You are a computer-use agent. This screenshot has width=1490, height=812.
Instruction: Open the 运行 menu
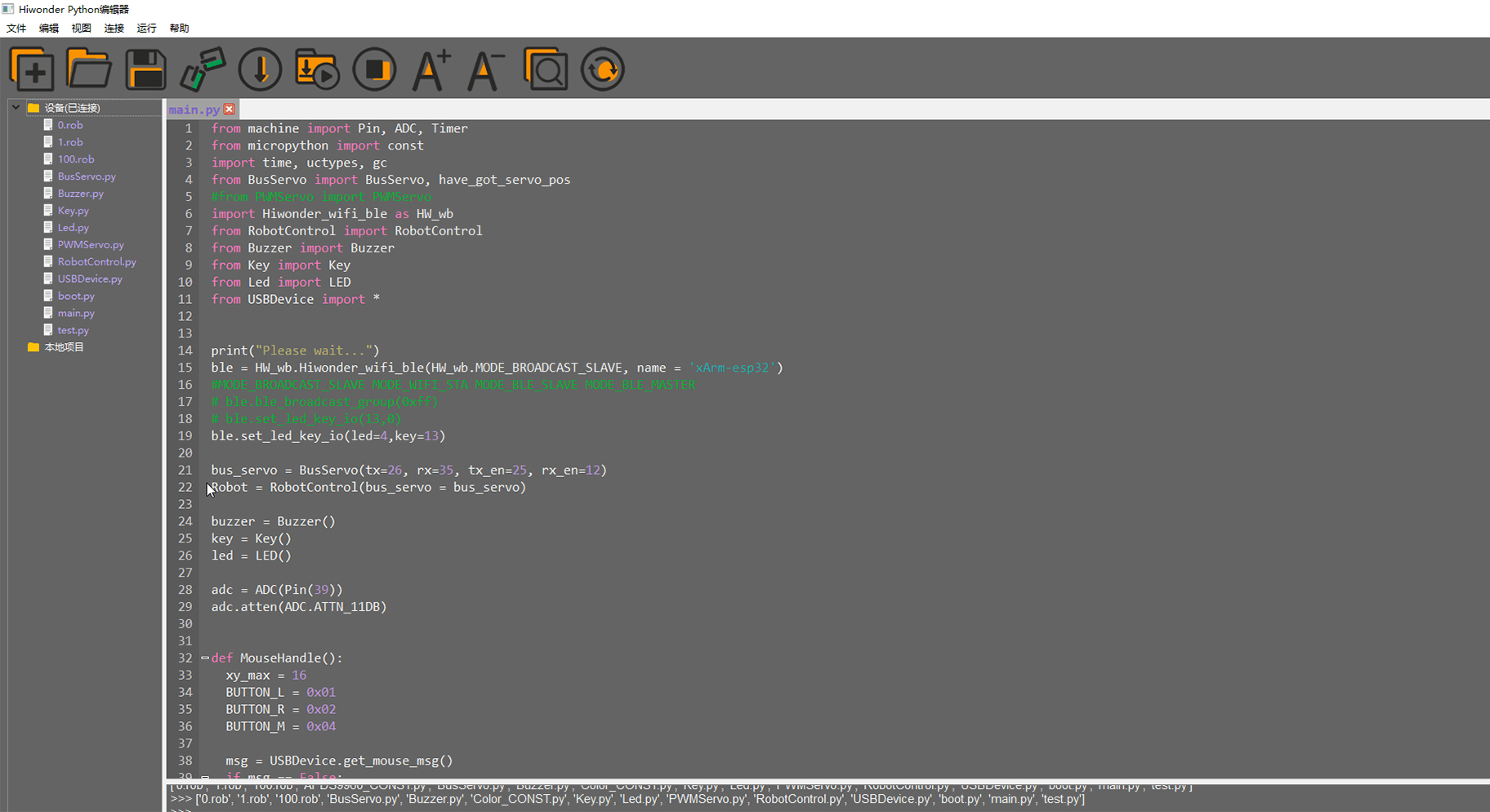point(147,28)
